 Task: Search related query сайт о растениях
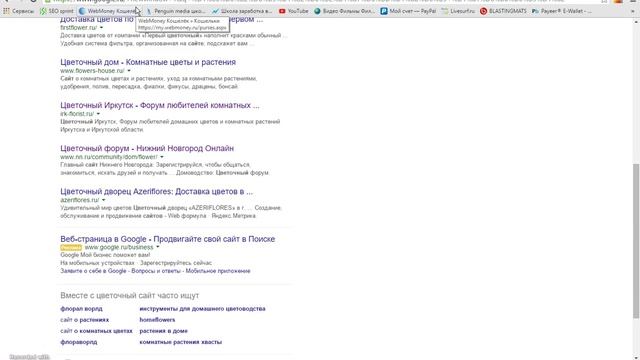pos(84,320)
